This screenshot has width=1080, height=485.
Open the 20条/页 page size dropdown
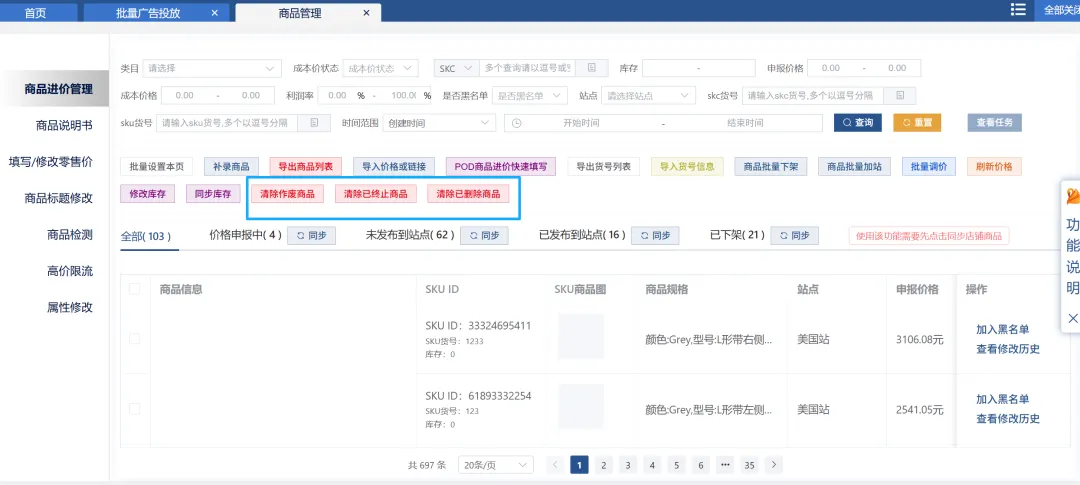496,465
